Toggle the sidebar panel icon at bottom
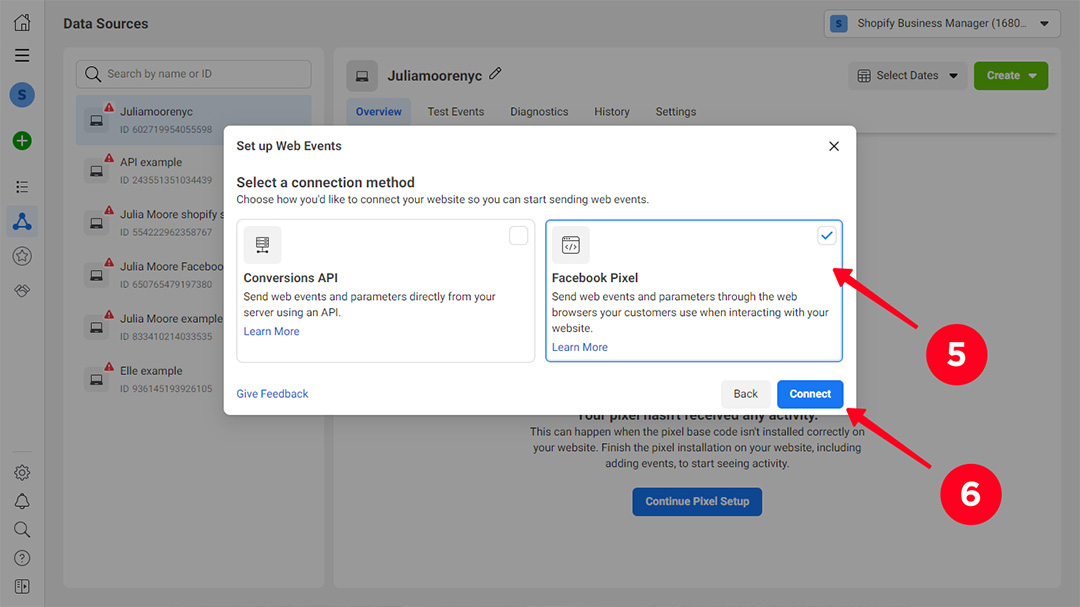1080x607 pixels. (x=22, y=586)
